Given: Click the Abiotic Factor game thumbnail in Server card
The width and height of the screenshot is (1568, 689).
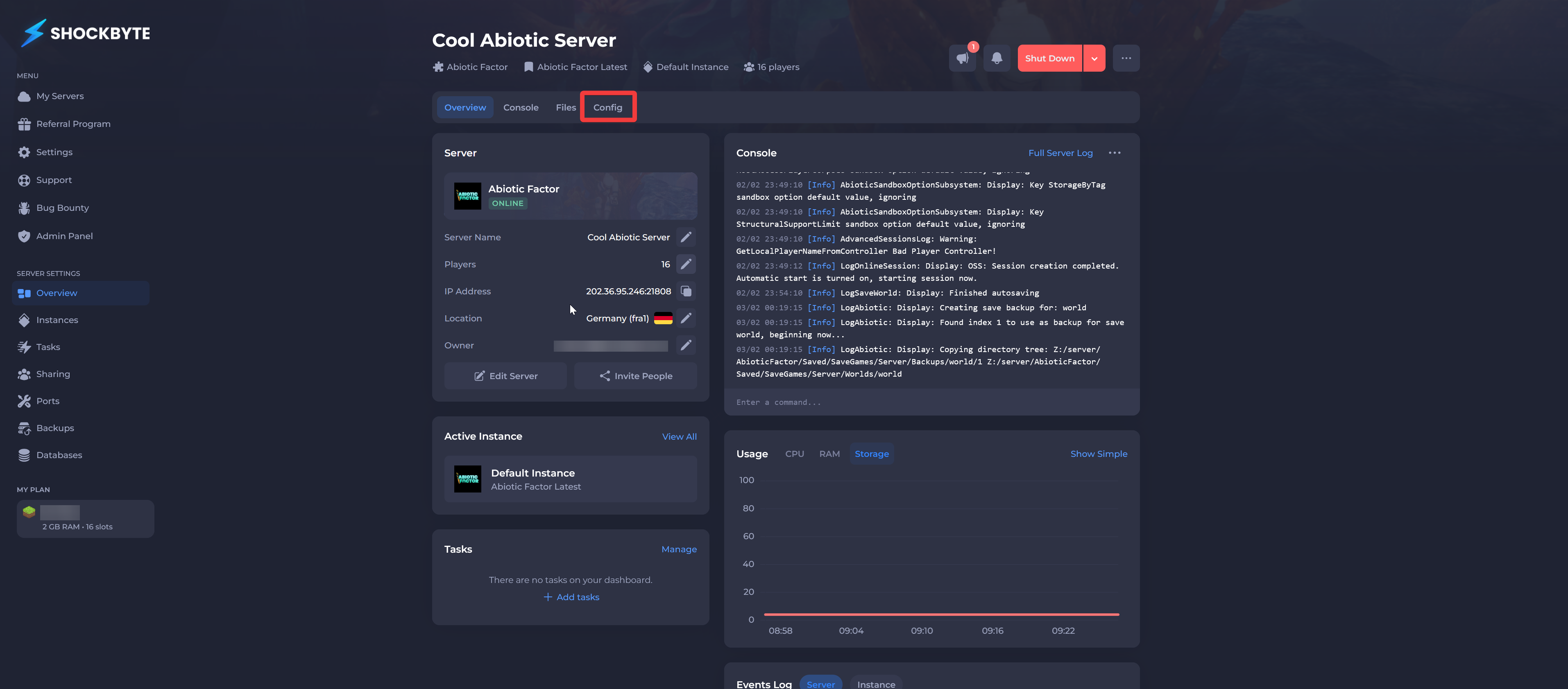Looking at the screenshot, I should click(467, 196).
